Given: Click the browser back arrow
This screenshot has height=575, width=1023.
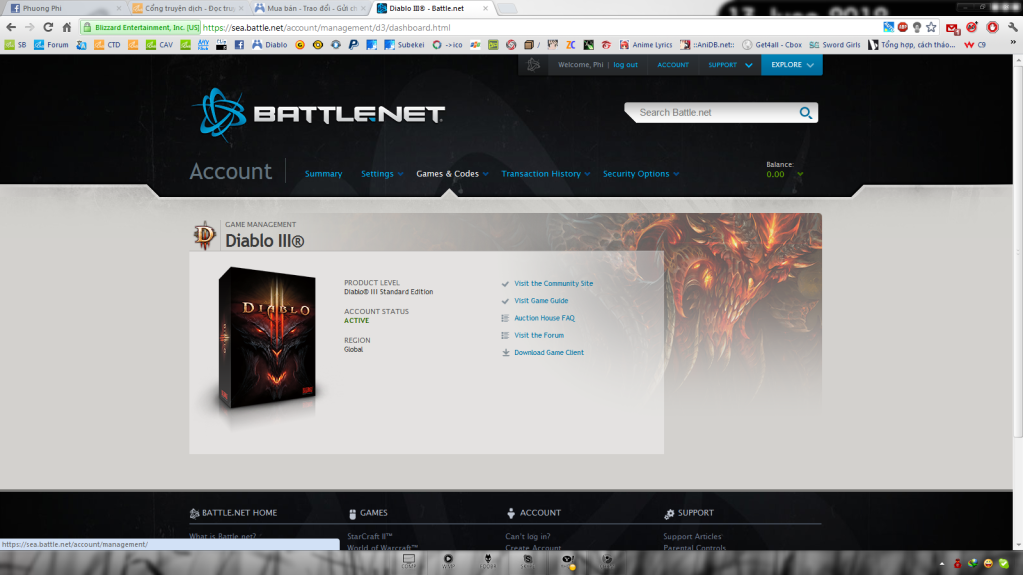Looking at the screenshot, I should pos(11,27).
